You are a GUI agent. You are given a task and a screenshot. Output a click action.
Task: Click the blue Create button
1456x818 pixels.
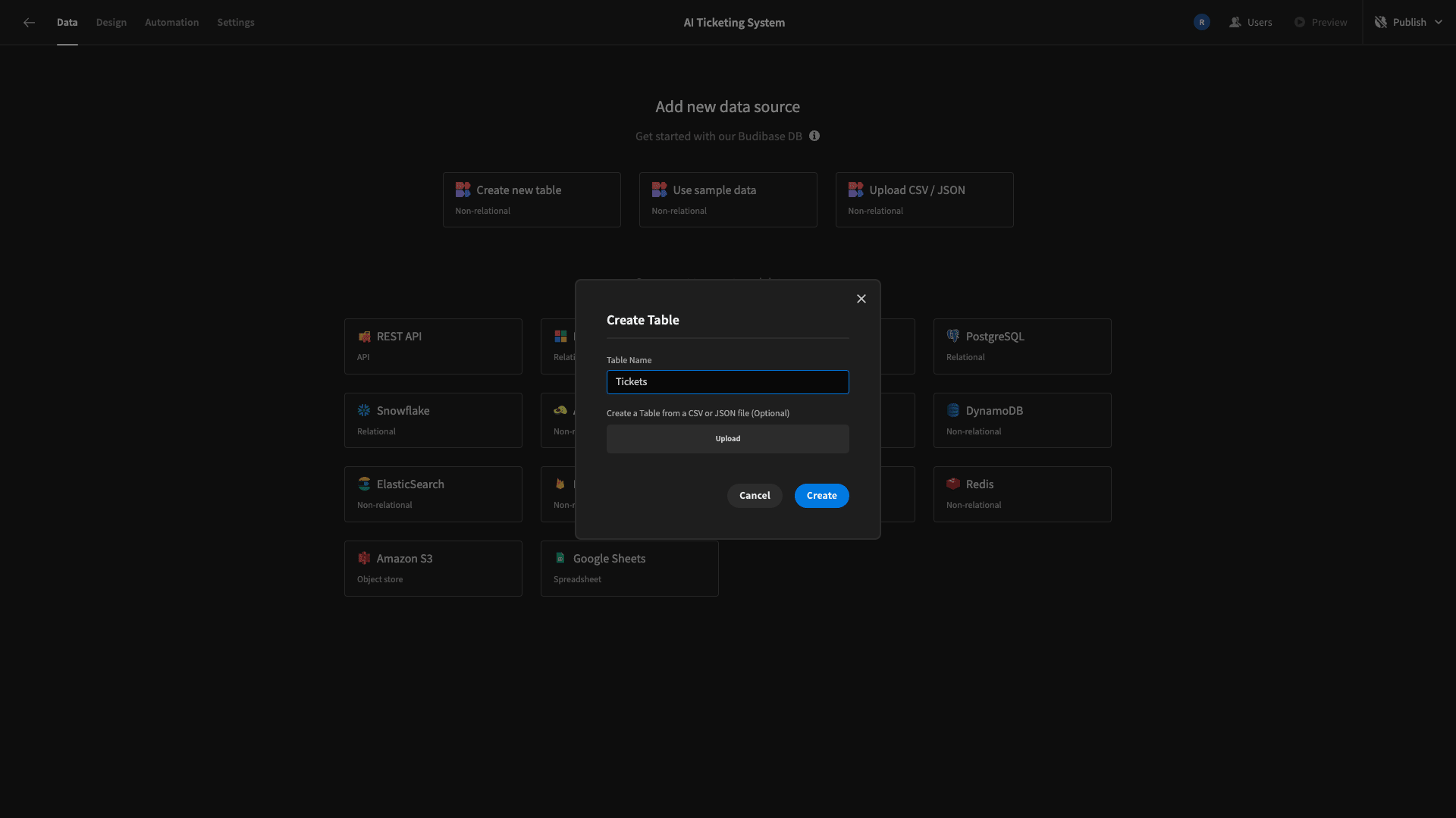822,496
